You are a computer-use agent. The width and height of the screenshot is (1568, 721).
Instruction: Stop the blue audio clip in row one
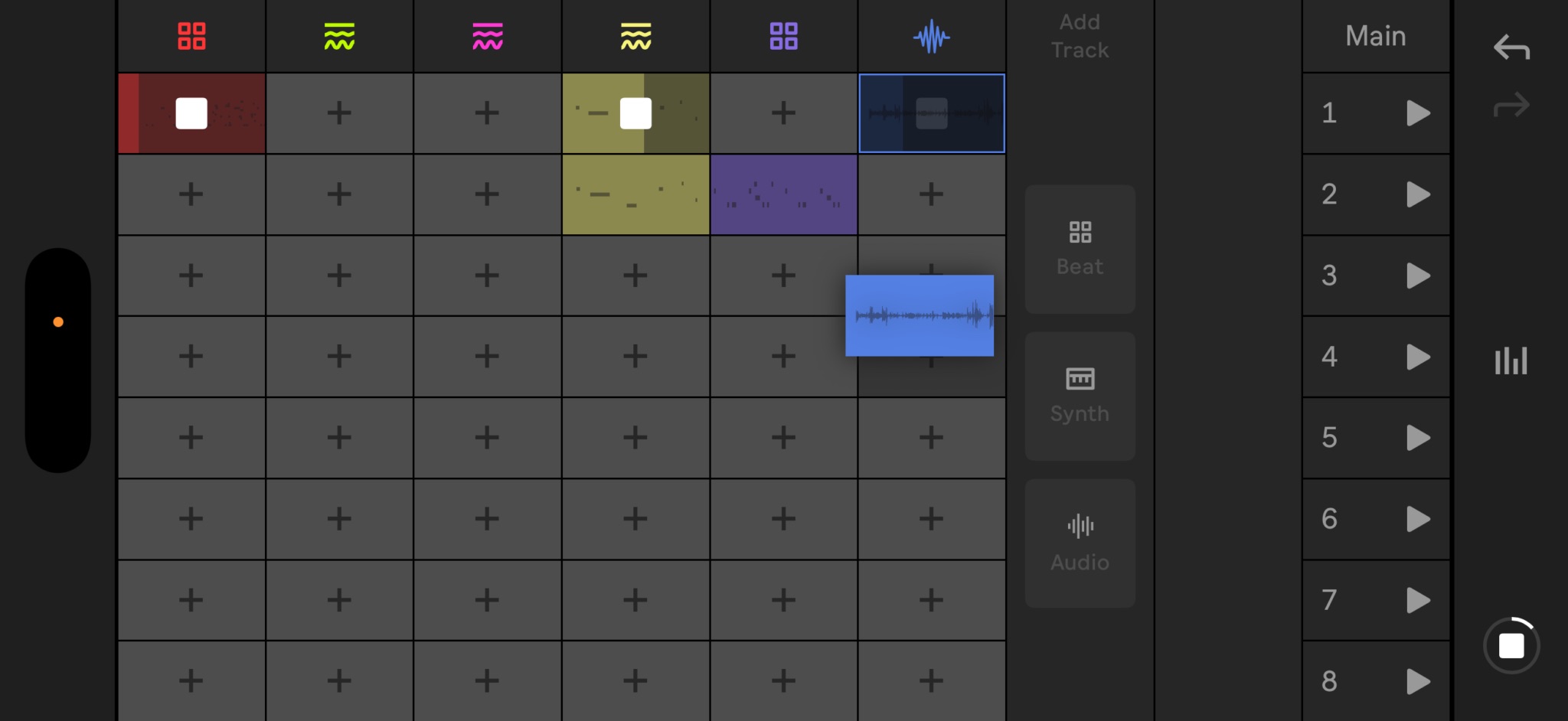pyautogui.click(x=932, y=113)
